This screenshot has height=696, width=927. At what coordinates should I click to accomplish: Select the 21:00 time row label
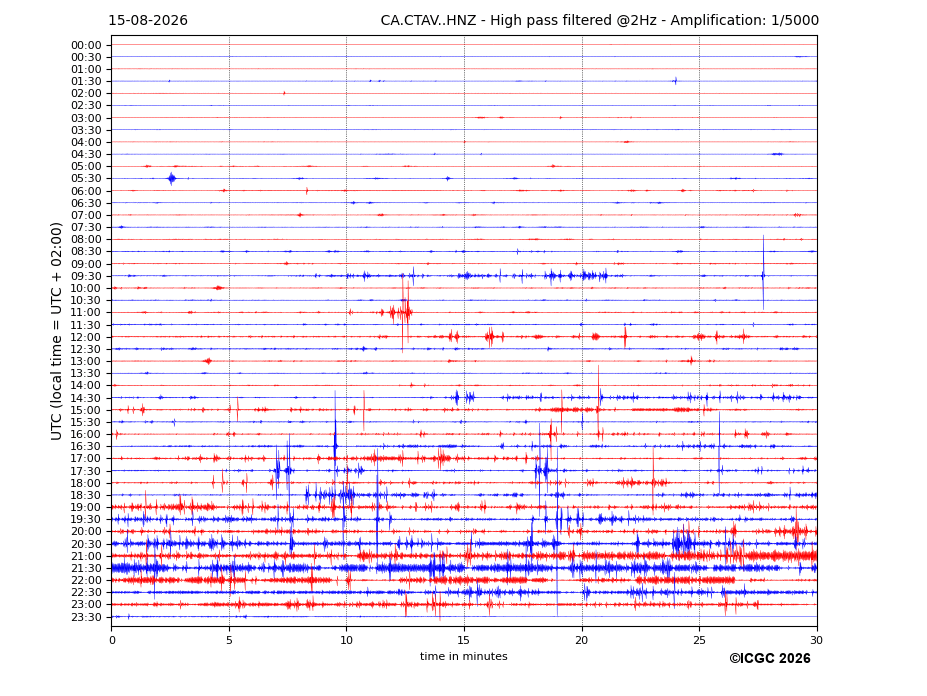86,556
